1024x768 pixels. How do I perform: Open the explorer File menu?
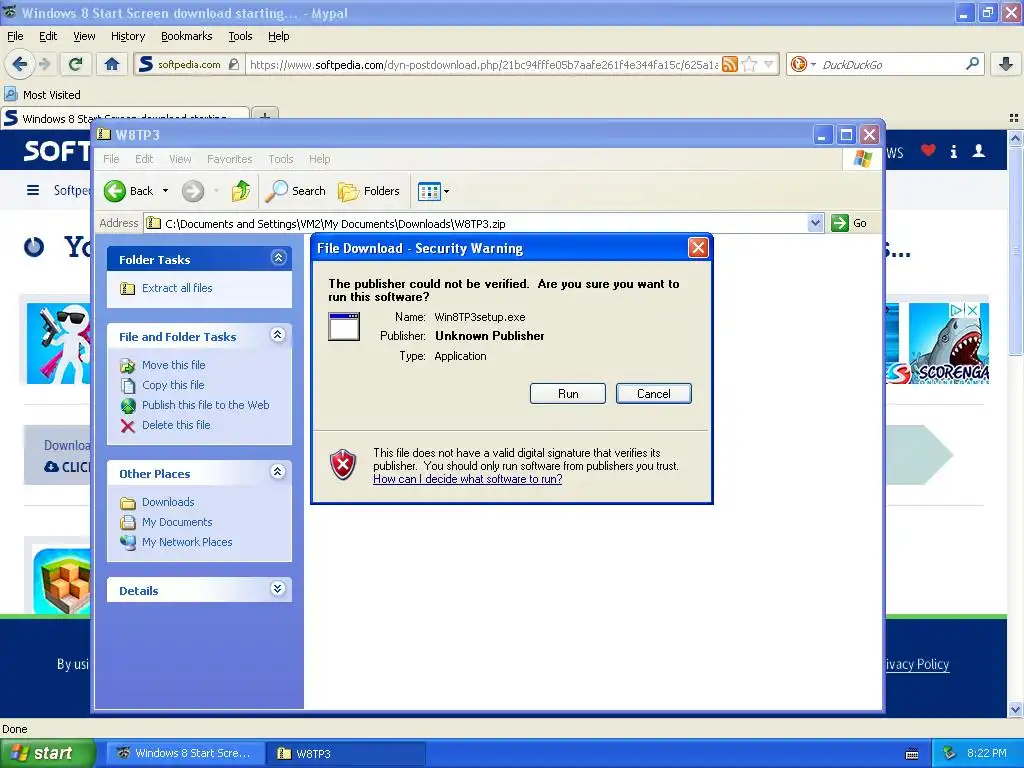[x=111, y=159]
